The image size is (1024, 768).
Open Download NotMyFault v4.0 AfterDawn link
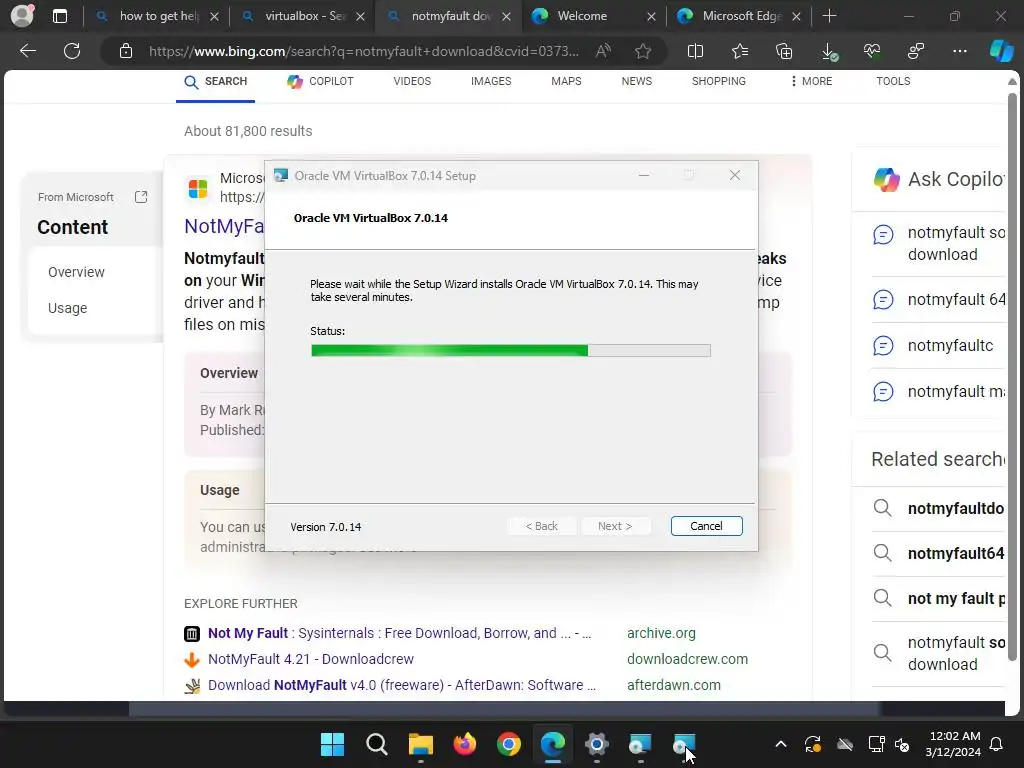pyautogui.click(x=402, y=686)
